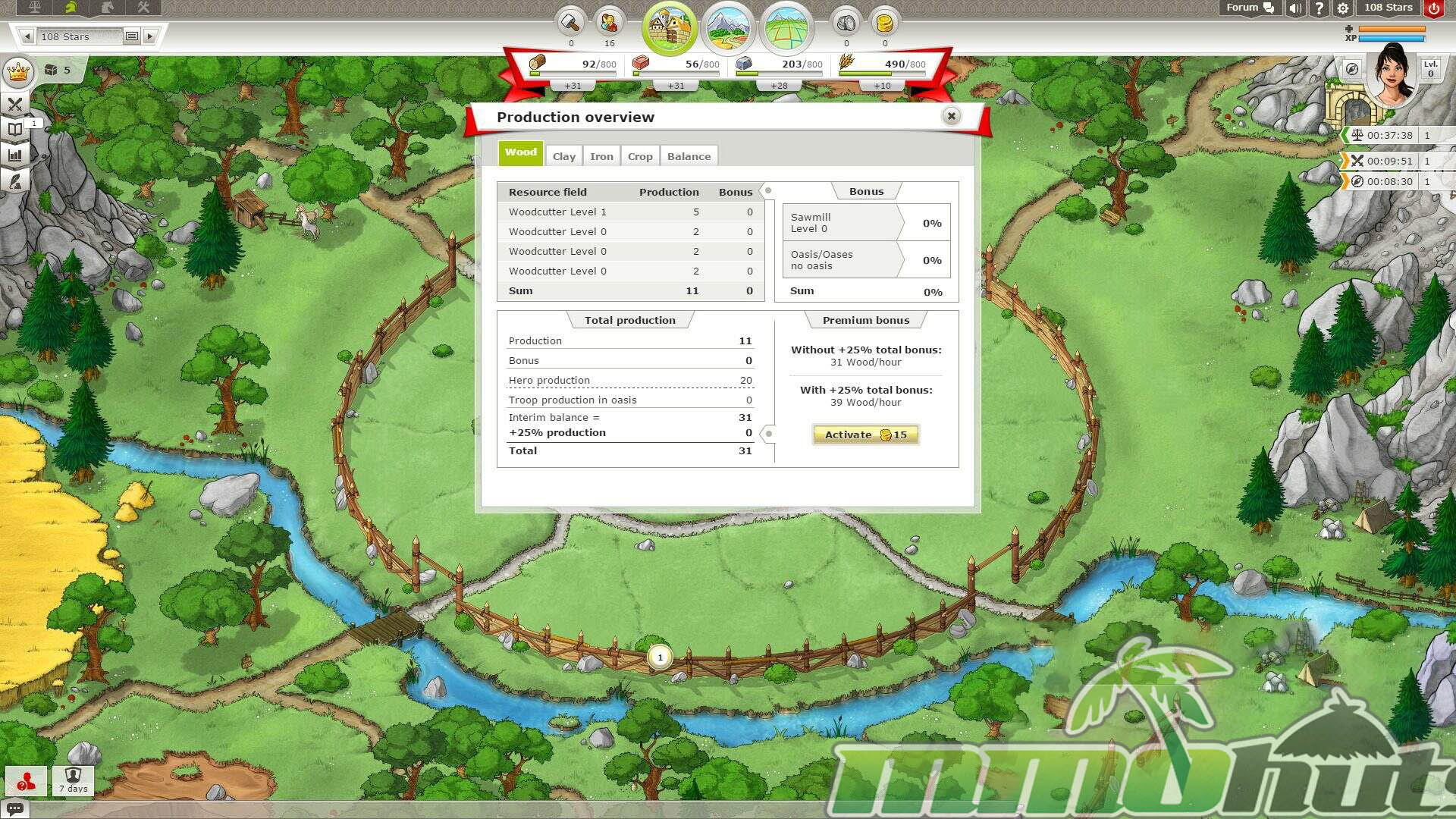Click the gold coins icon

tap(884, 24)
